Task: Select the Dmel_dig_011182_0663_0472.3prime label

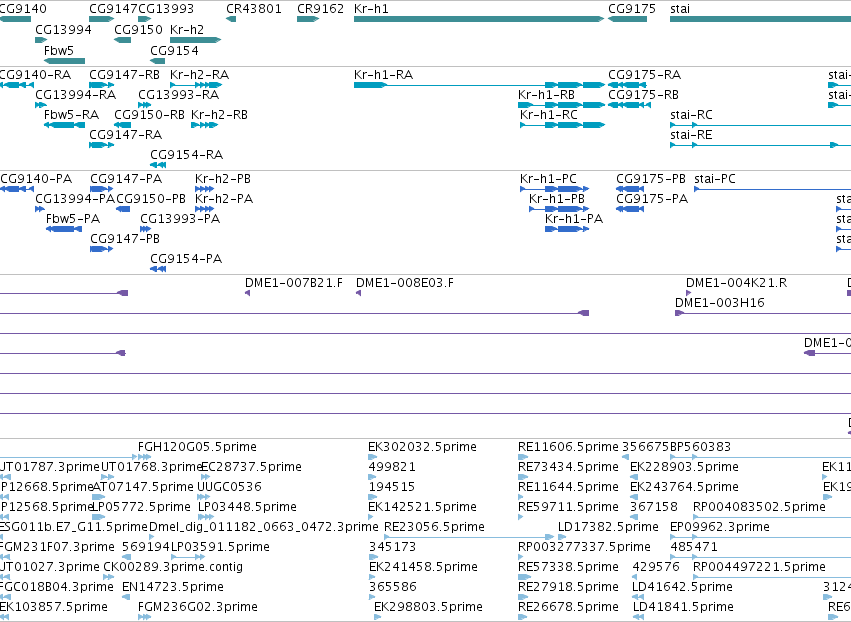Action: 263,526
